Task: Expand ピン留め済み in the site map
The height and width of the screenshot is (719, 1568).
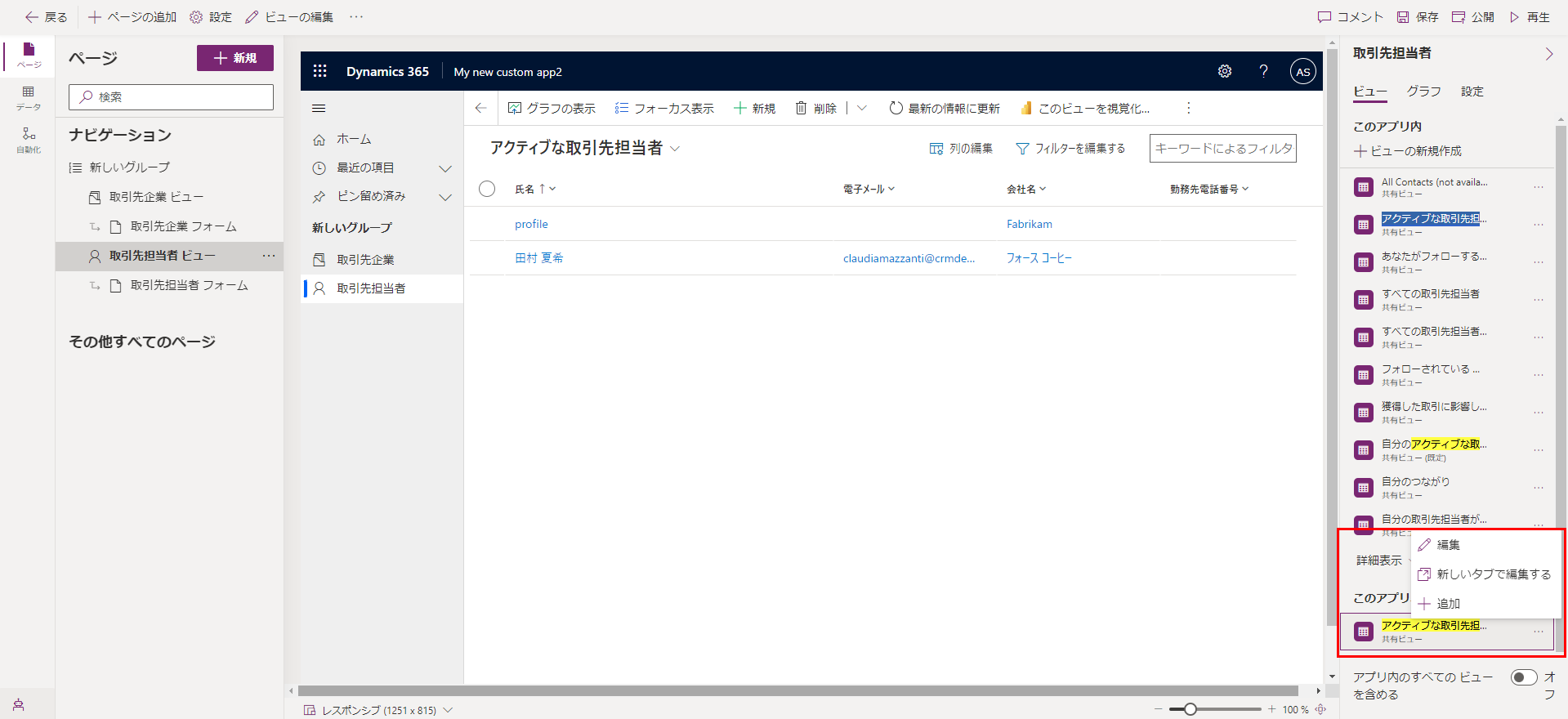Action: 445,197
